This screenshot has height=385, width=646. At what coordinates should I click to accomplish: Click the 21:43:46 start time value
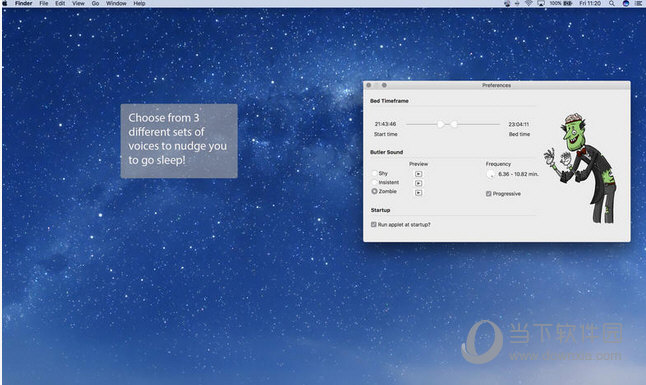pos(385,124)
